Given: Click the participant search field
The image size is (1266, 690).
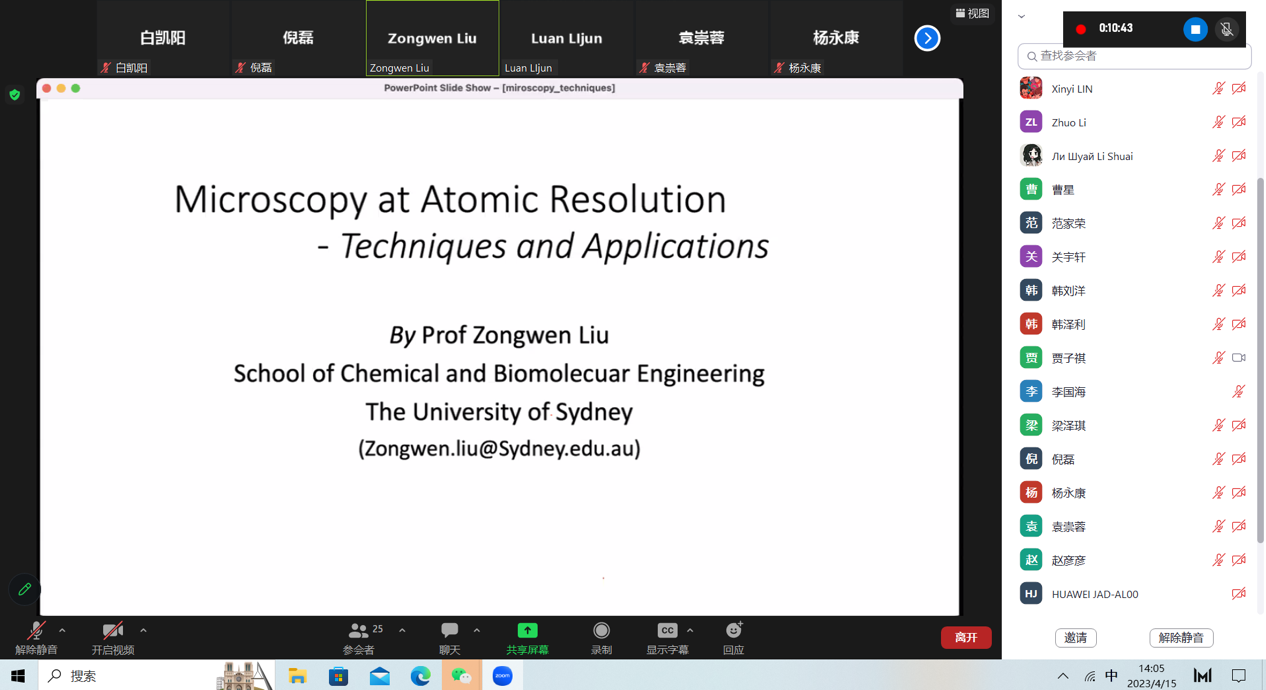Looking at the screenshot, I should pos(1135,56).
